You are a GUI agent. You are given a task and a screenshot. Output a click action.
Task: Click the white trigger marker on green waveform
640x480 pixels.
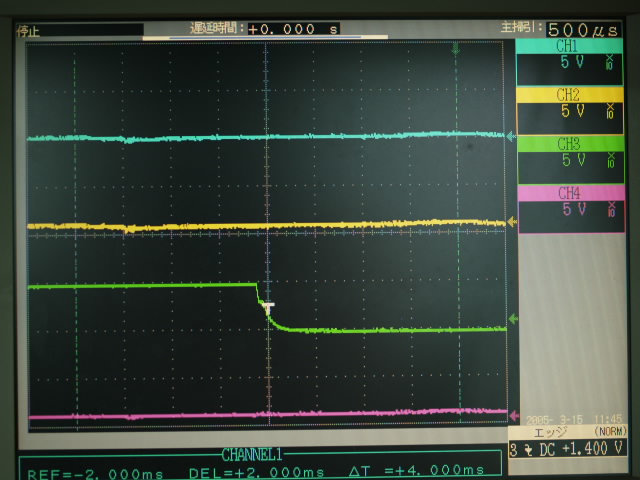pos(268,309)
